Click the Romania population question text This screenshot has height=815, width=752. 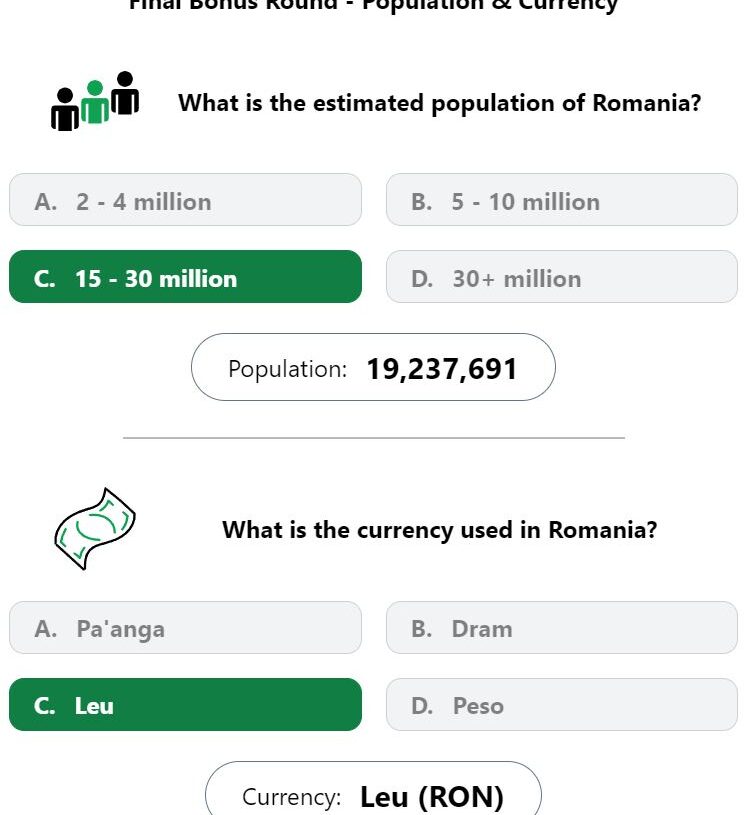[440, 103]
